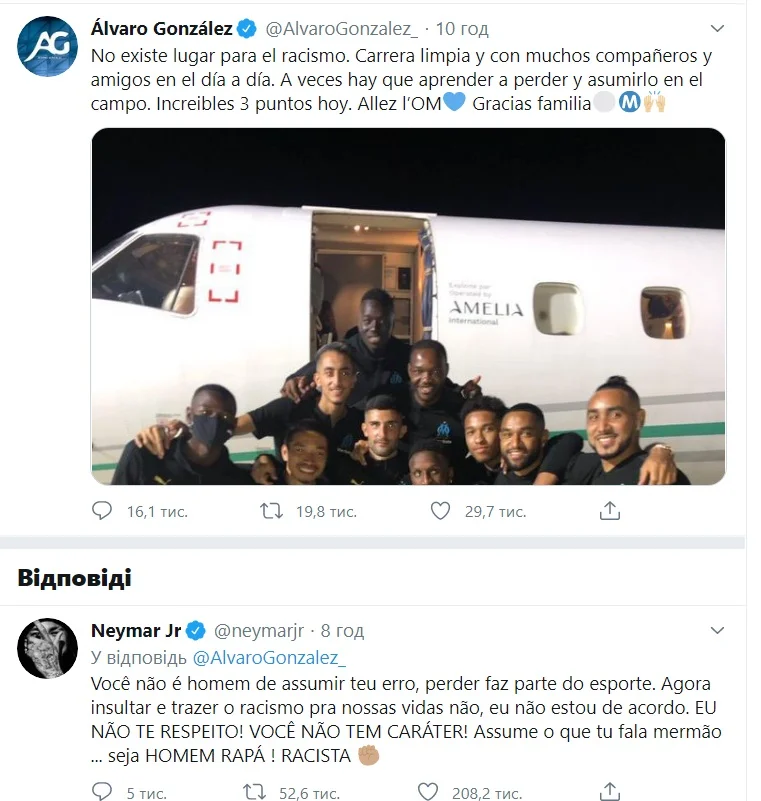This screenshot has height=801, width=761.
Task: Open the team photo by the airplane
Action: [408, 306]
